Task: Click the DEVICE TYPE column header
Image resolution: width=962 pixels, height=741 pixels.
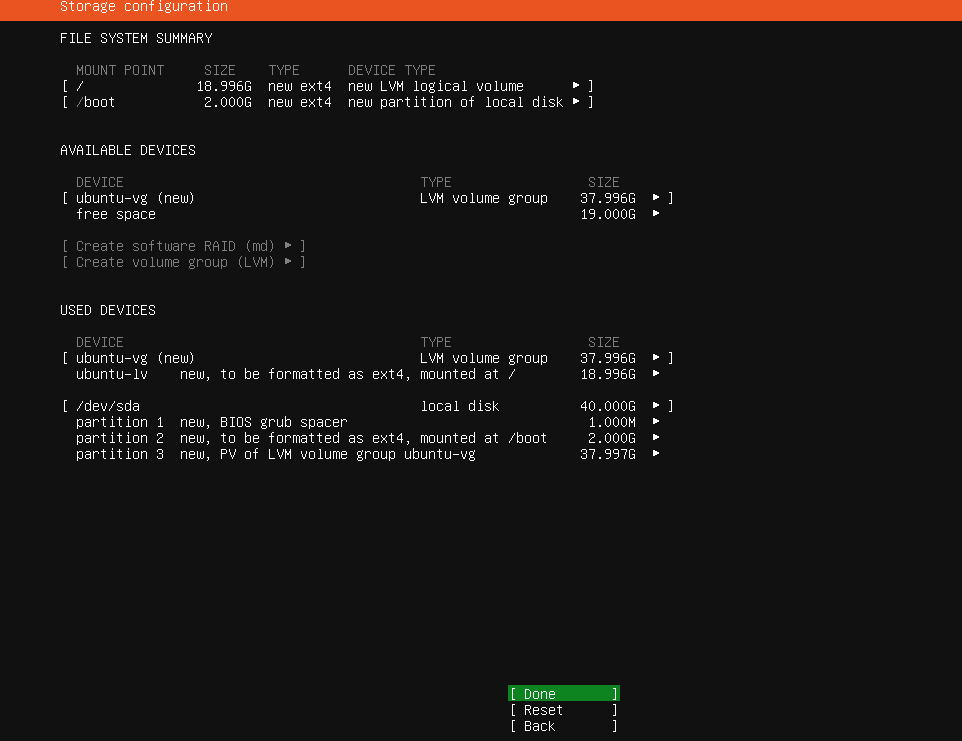Action: [x=391, y=70]
